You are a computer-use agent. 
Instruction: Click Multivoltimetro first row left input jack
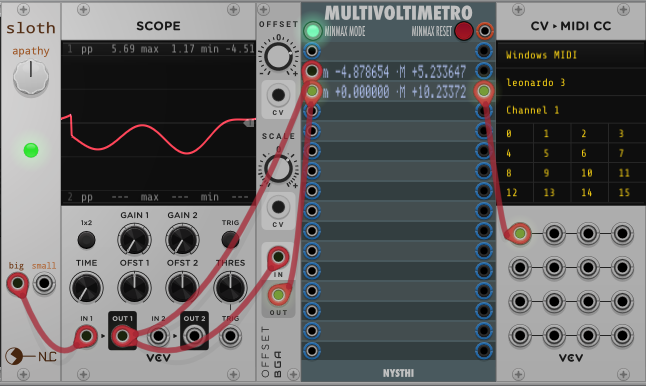pyautogui.click(x=312, y=51)
